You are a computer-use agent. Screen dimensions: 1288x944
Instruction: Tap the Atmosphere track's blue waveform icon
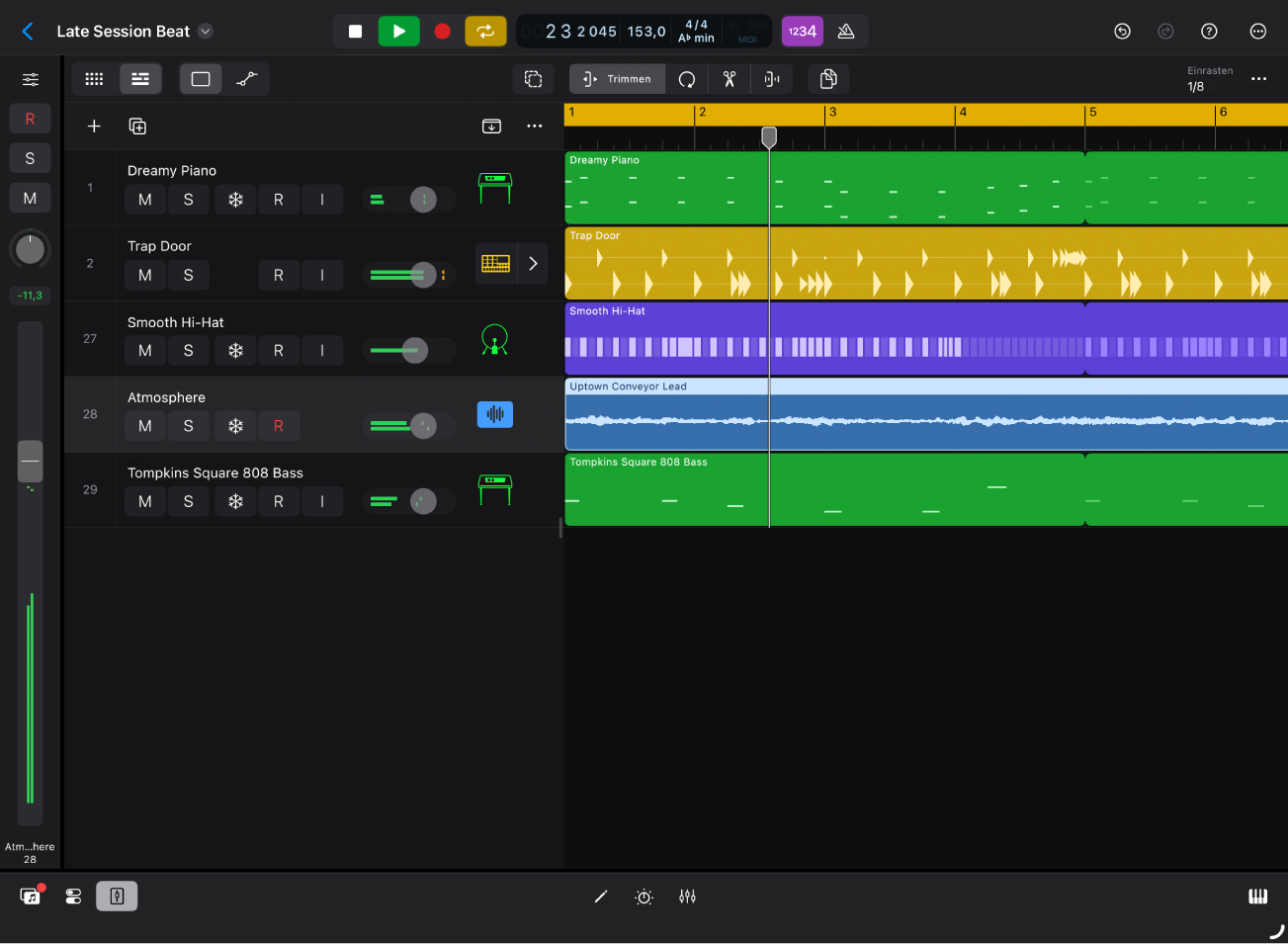click(x=494, y=414)
